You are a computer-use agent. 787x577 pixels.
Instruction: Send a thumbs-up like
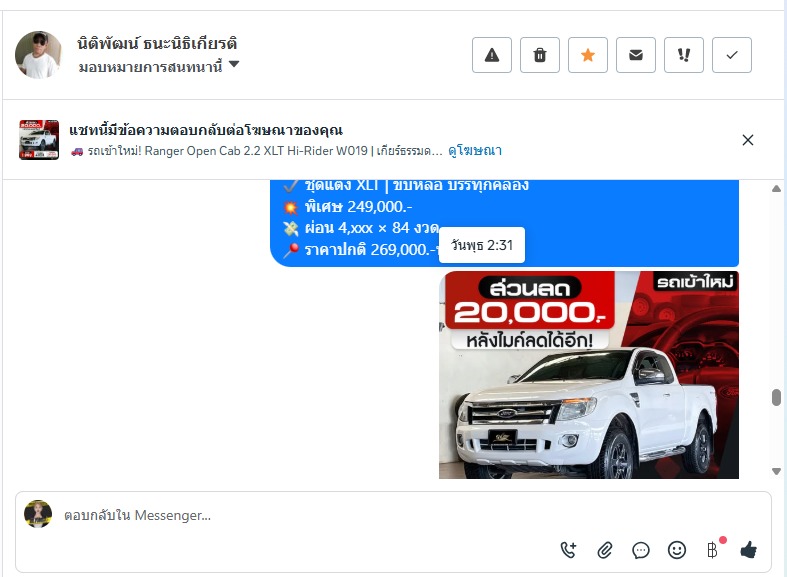tap(748, 550)
